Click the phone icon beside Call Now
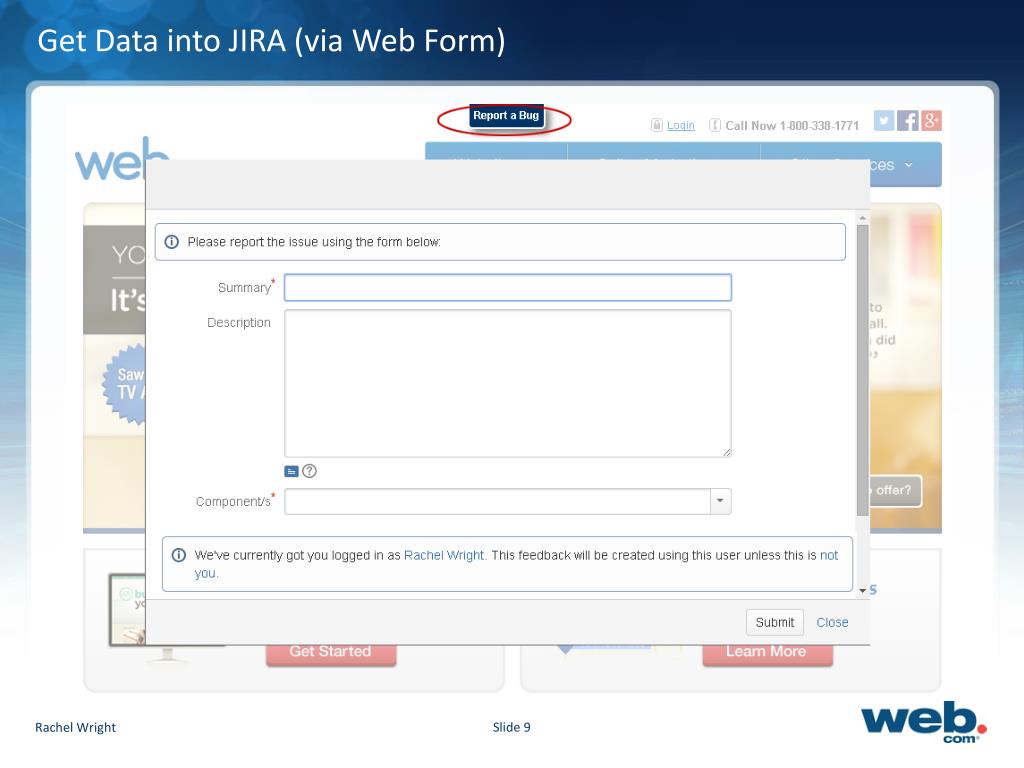 (x=715, y=125)
